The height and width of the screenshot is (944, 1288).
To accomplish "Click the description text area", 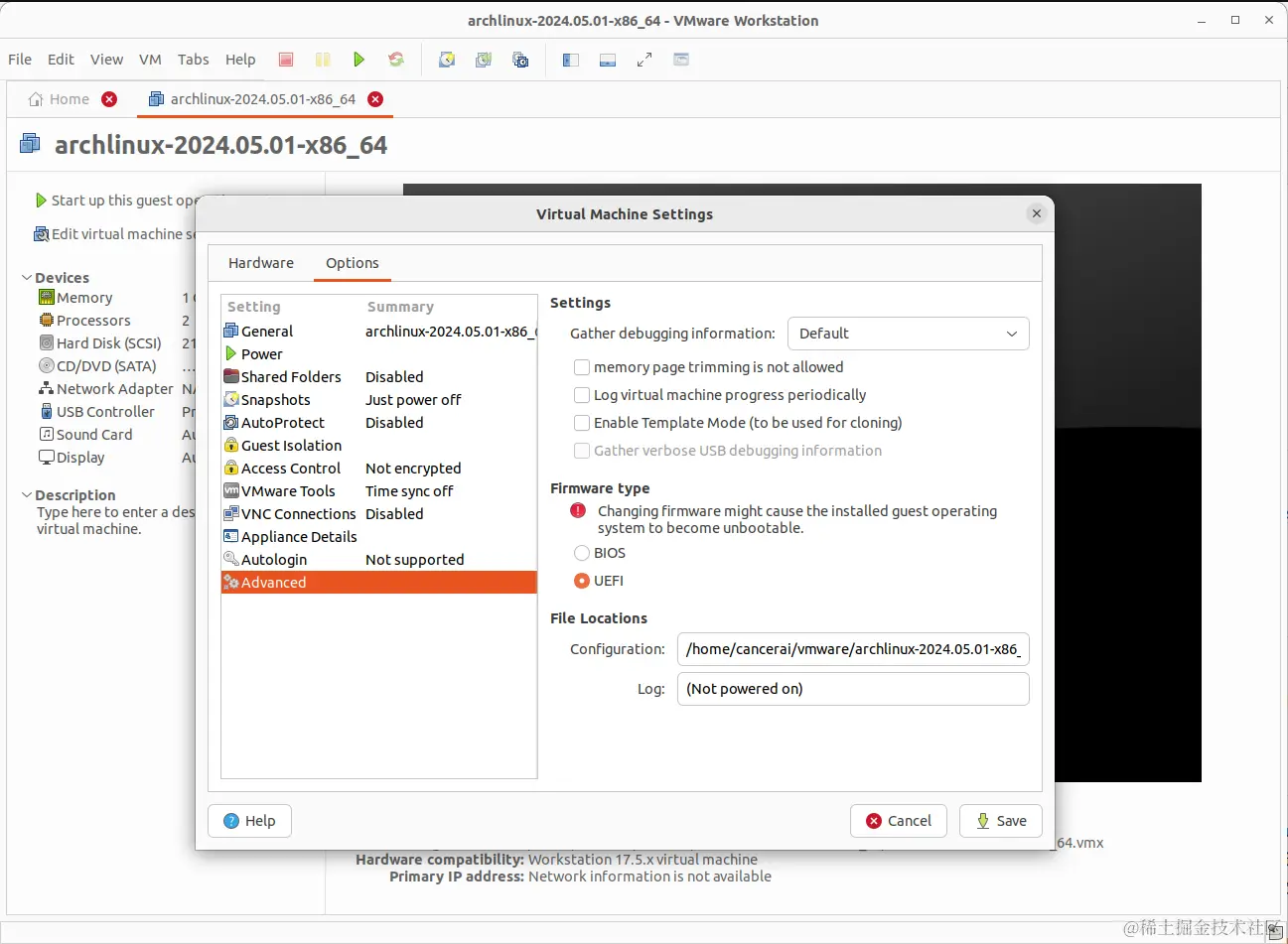I will pyautogui.click(x=116, y=521).
